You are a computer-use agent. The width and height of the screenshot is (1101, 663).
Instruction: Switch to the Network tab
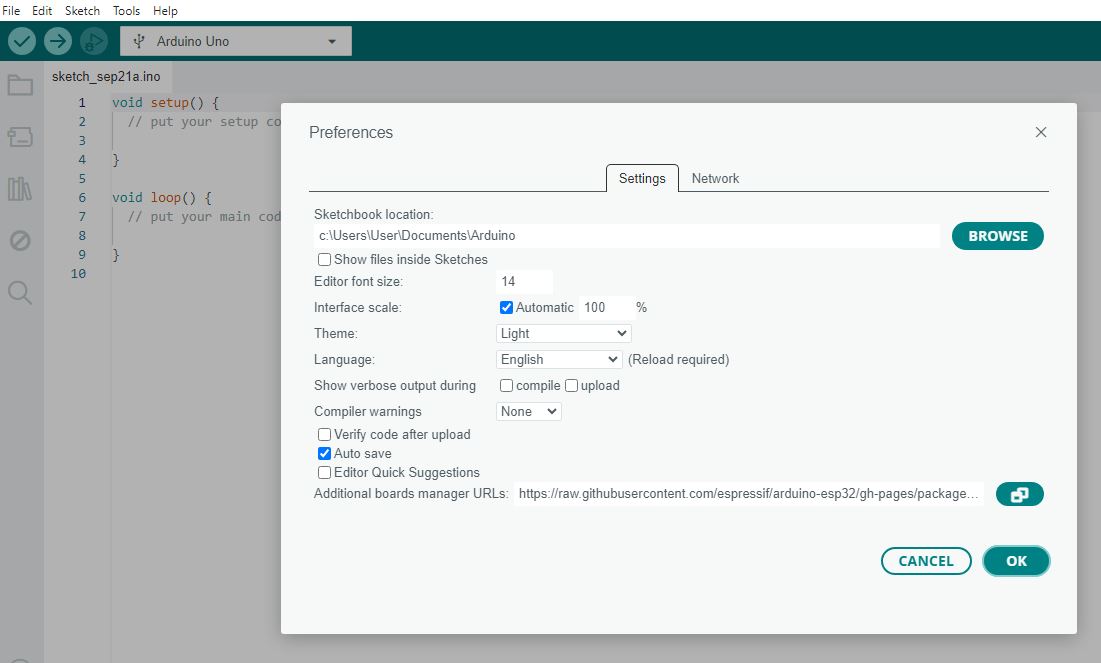715,178
